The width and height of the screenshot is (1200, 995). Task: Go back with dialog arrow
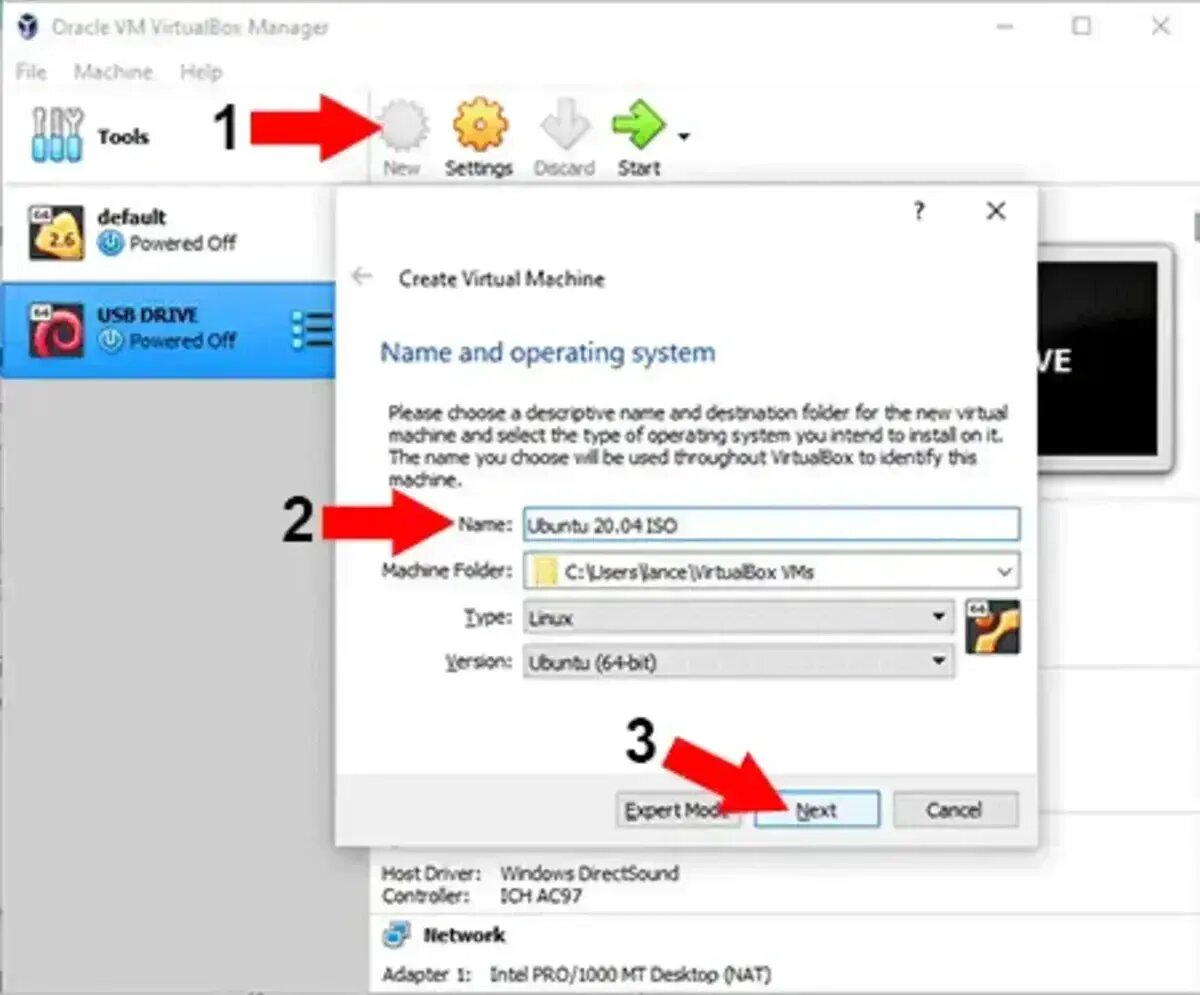click(362, 277)
